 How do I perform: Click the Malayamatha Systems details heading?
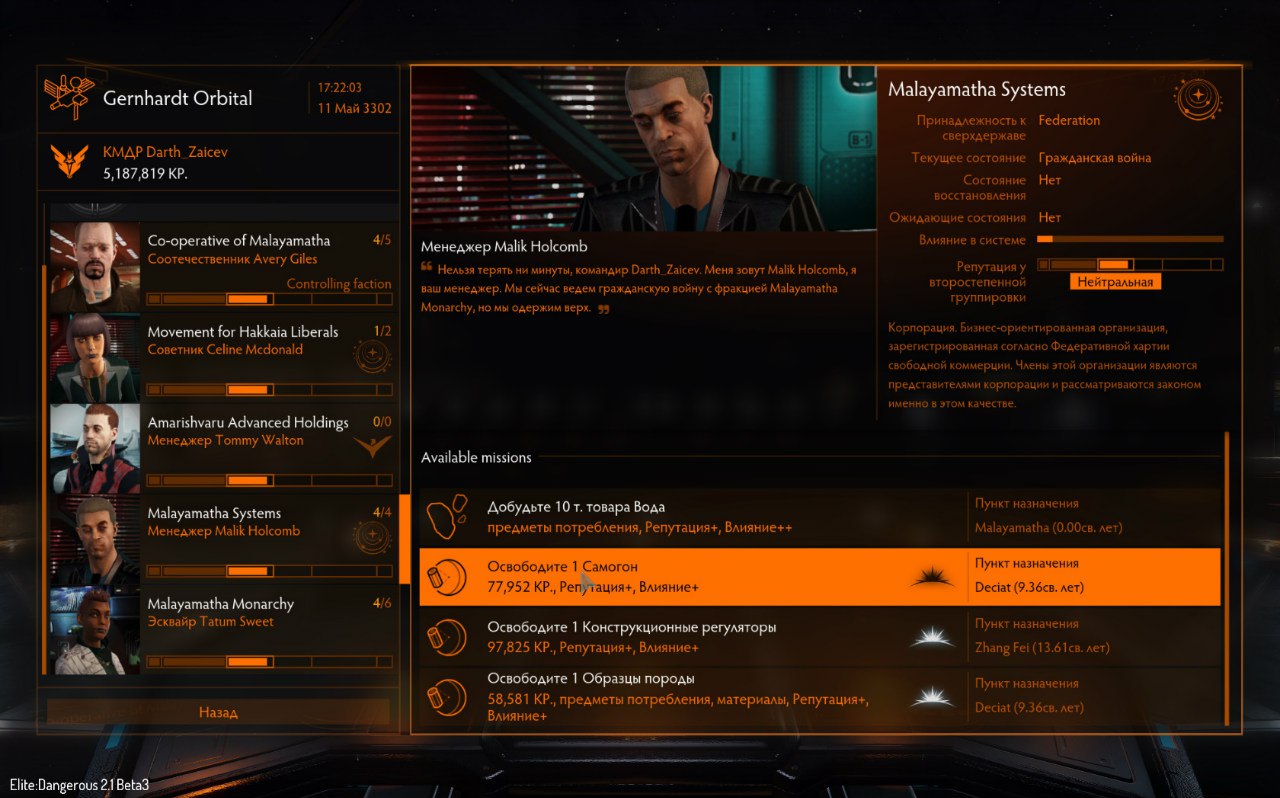tap(977, 90)
